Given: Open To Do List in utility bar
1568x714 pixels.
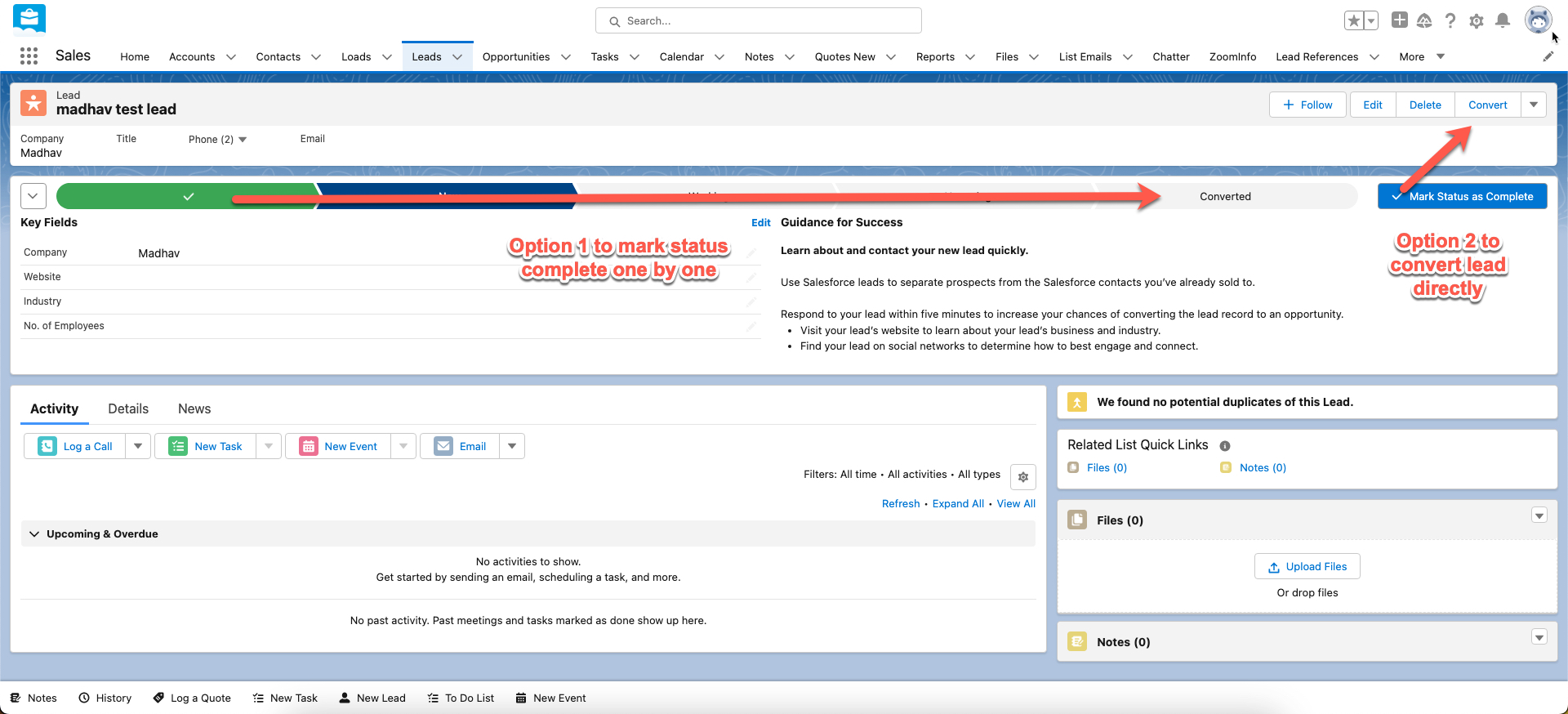Looking at the screenshot, I should [461, 698].
